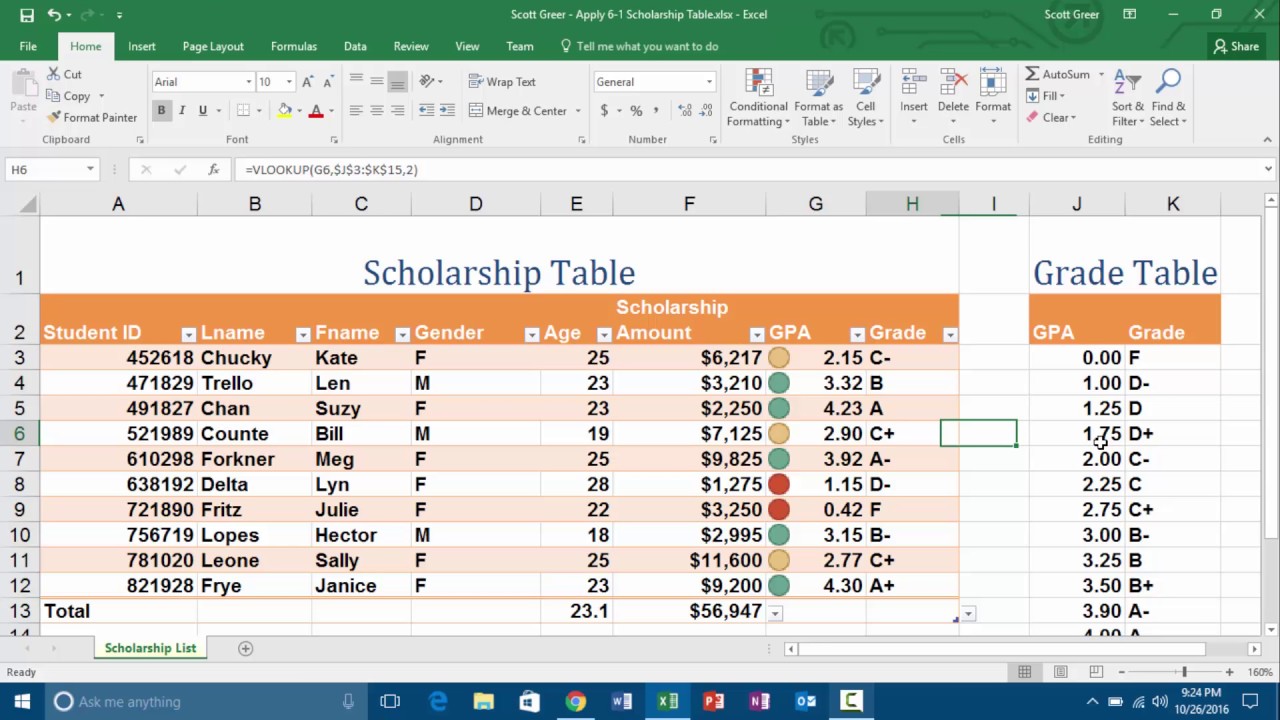Open Find & Select options

pyautogui.click(x=1168, y=98)
